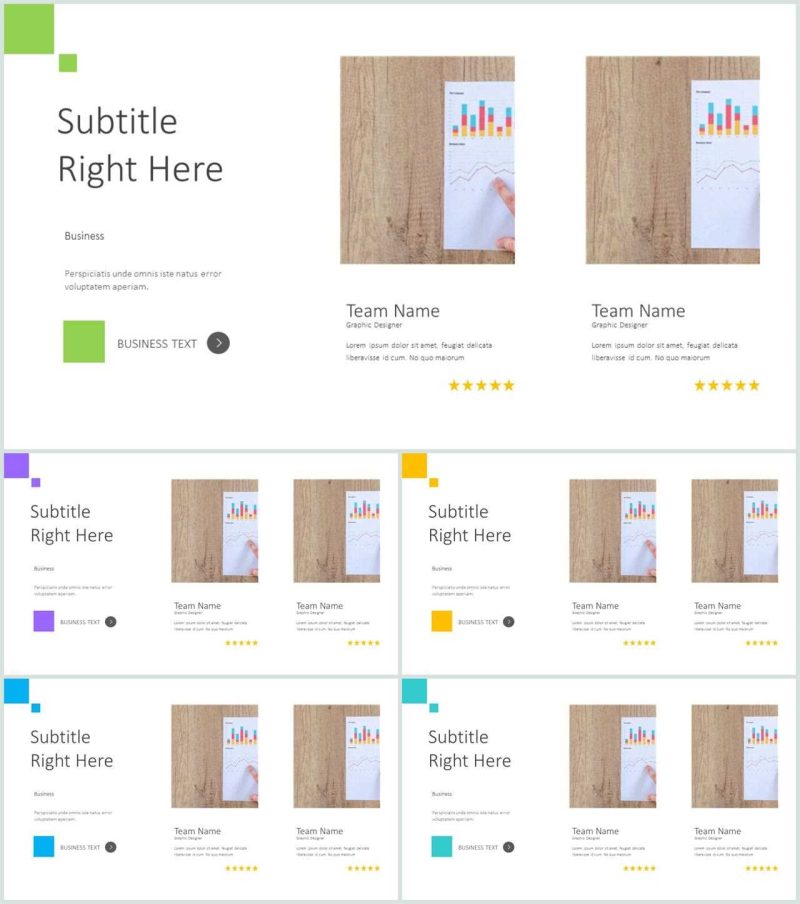The image size is (800, 904).
Task: Select the second Team Name heading in main slide
Action: (638, 311)
